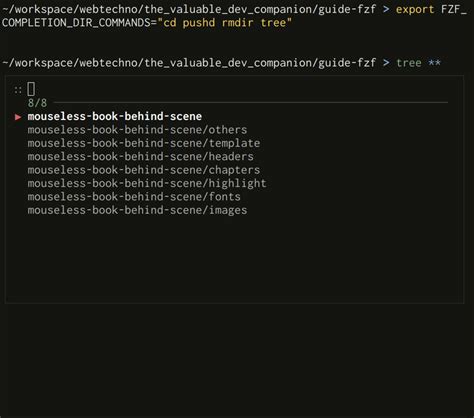This screenshot has width=474, height=418.
Task: Click the "cd pushd rmdir tree" string value
Action: (225, 23)
